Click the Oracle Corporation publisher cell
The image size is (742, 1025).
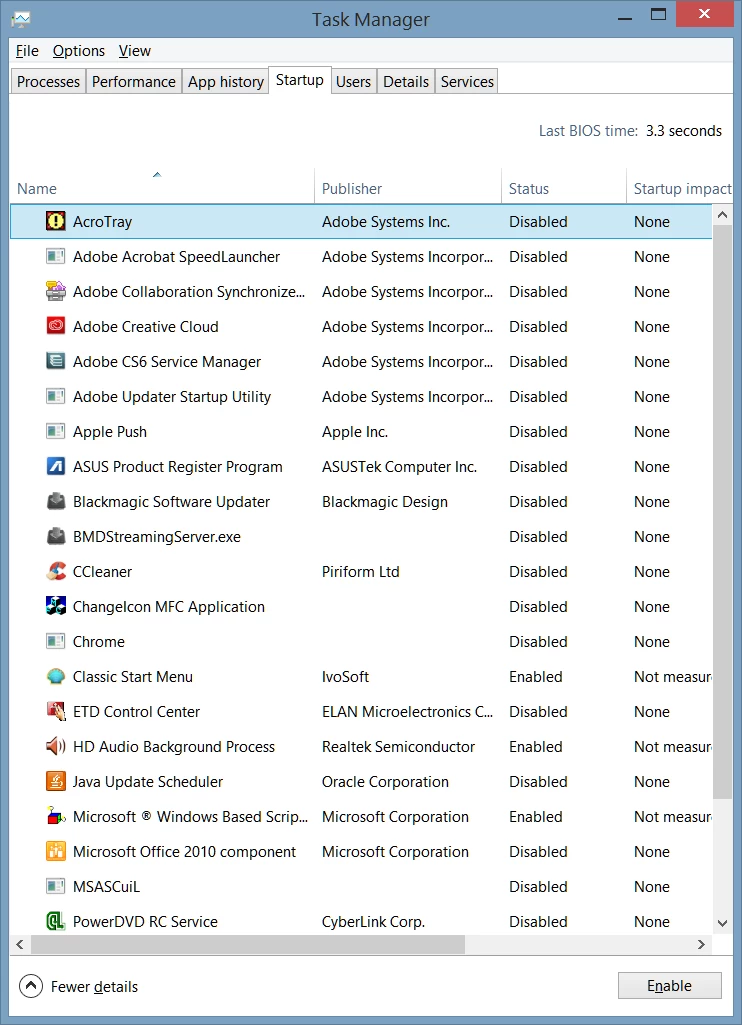tap(385, 781)
